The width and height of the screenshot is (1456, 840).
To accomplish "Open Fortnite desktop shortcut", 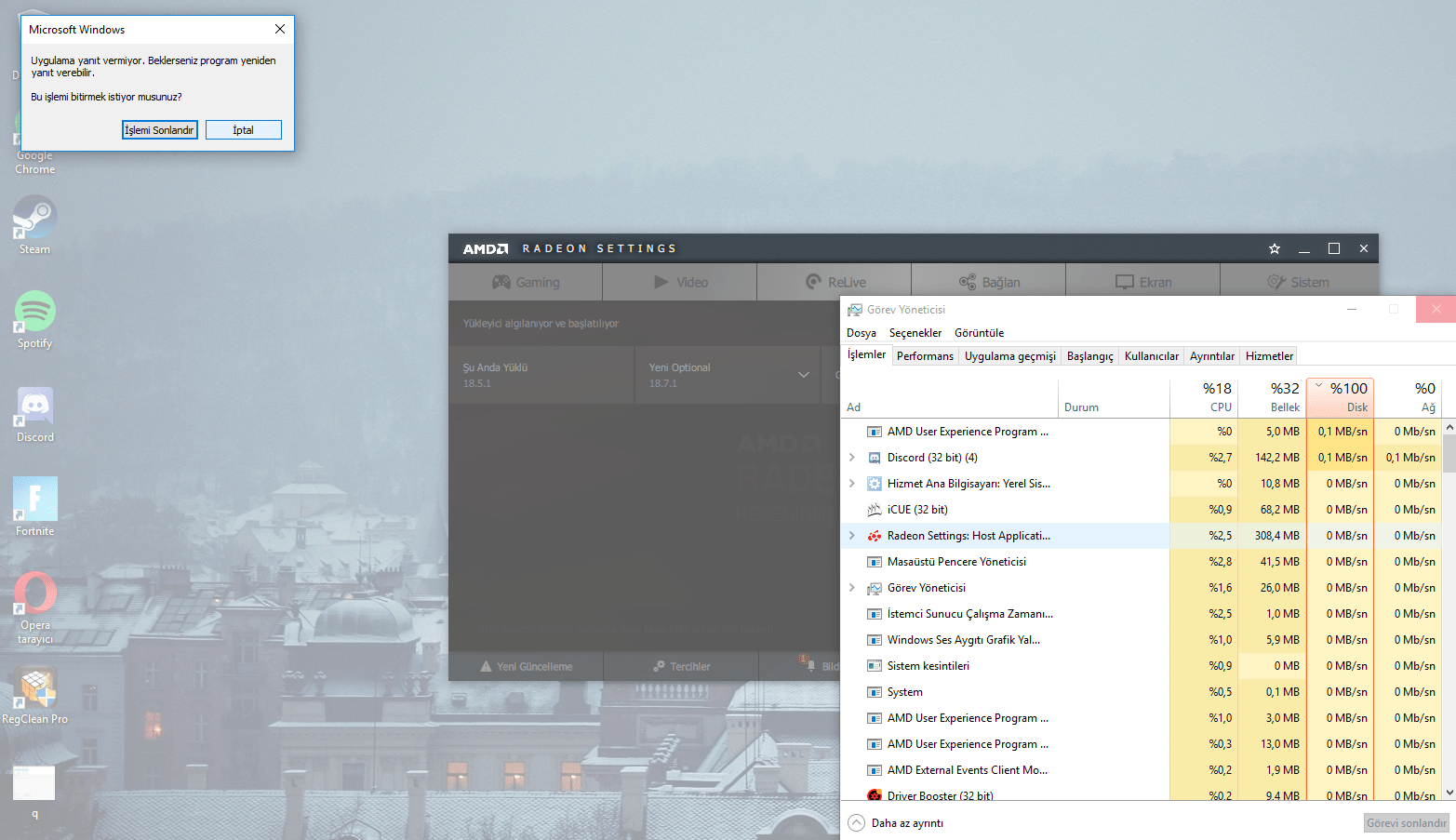I will pos(35,507).
